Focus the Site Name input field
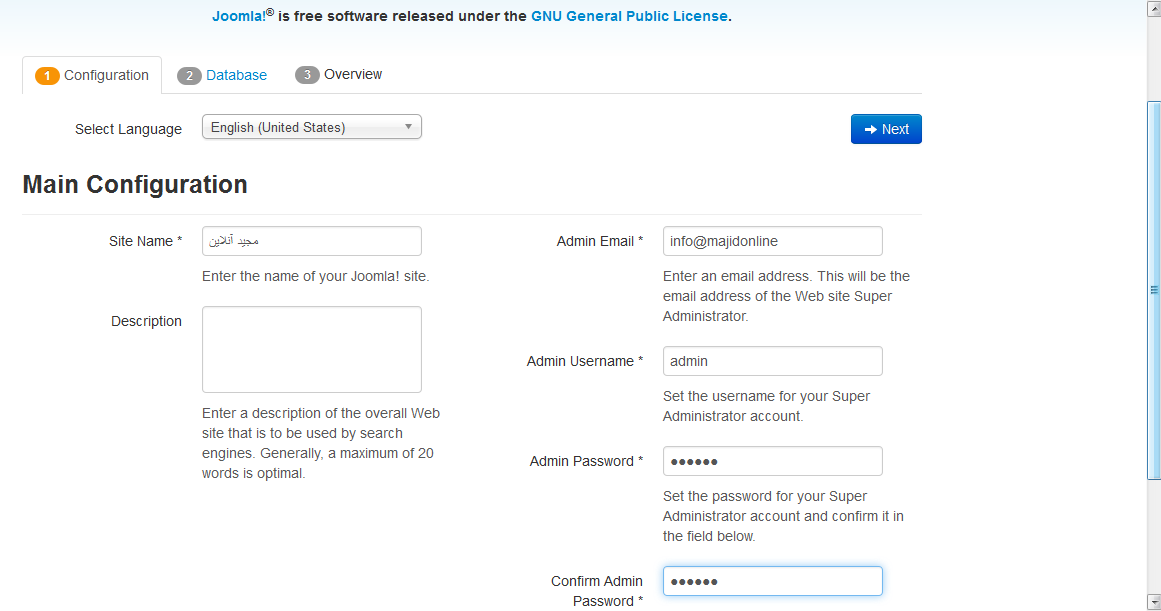This screenshot has height=611, width=1161. [312, 241]
